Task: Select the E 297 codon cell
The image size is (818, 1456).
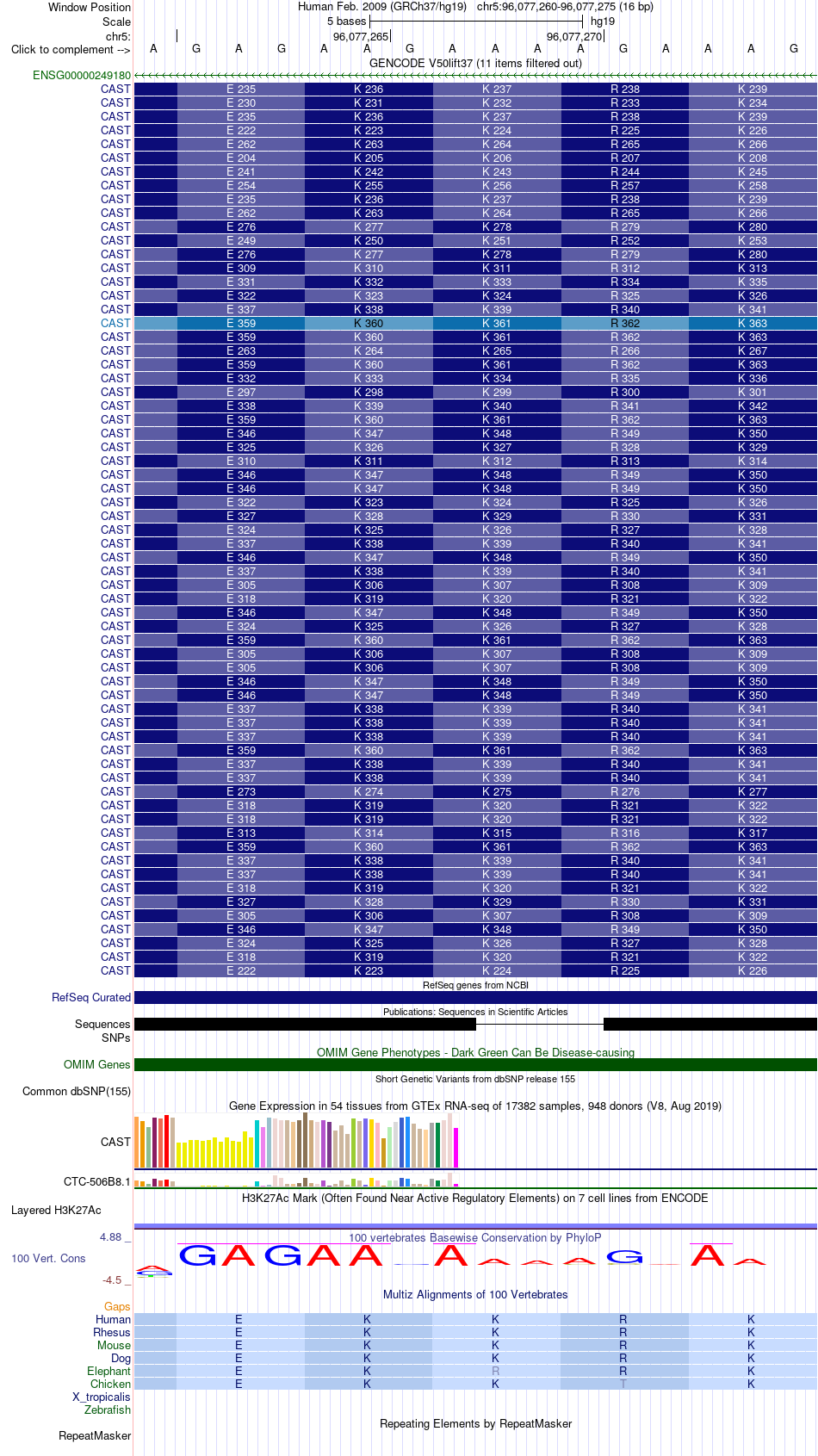Action: [241, 393]
